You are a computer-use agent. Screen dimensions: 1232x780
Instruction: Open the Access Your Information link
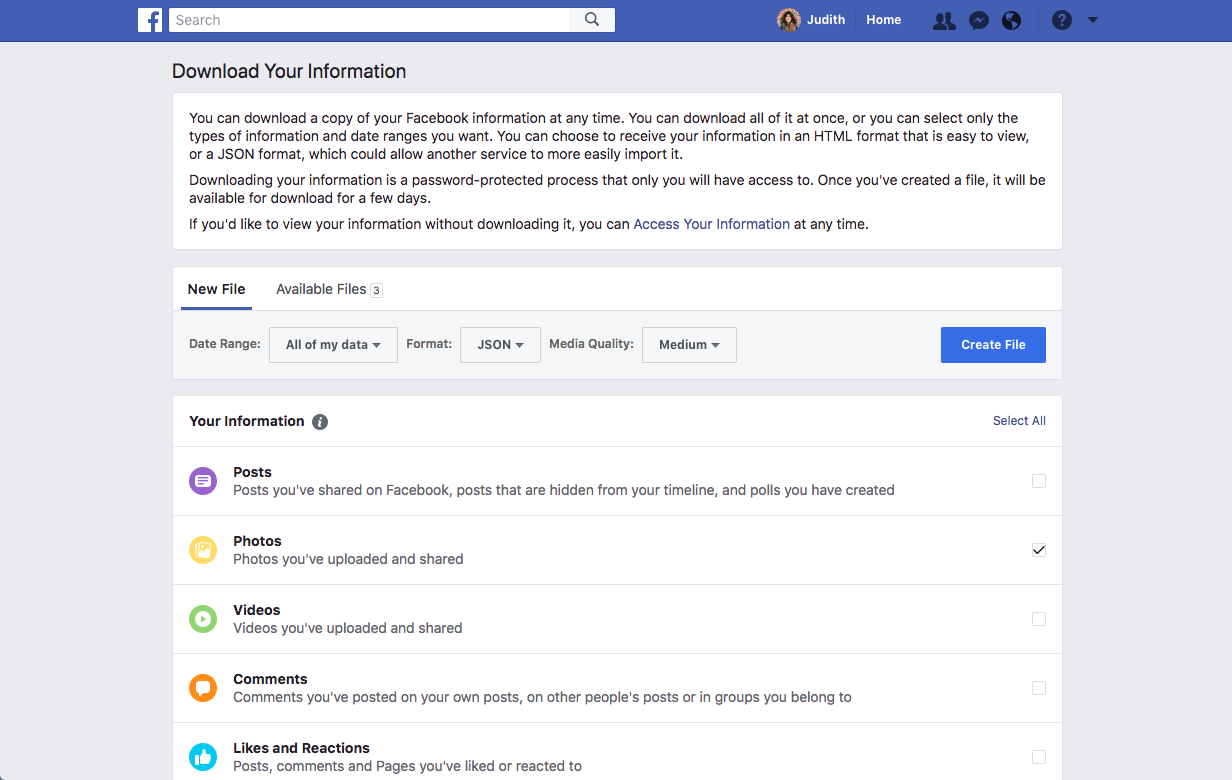(x=712, y=224)
